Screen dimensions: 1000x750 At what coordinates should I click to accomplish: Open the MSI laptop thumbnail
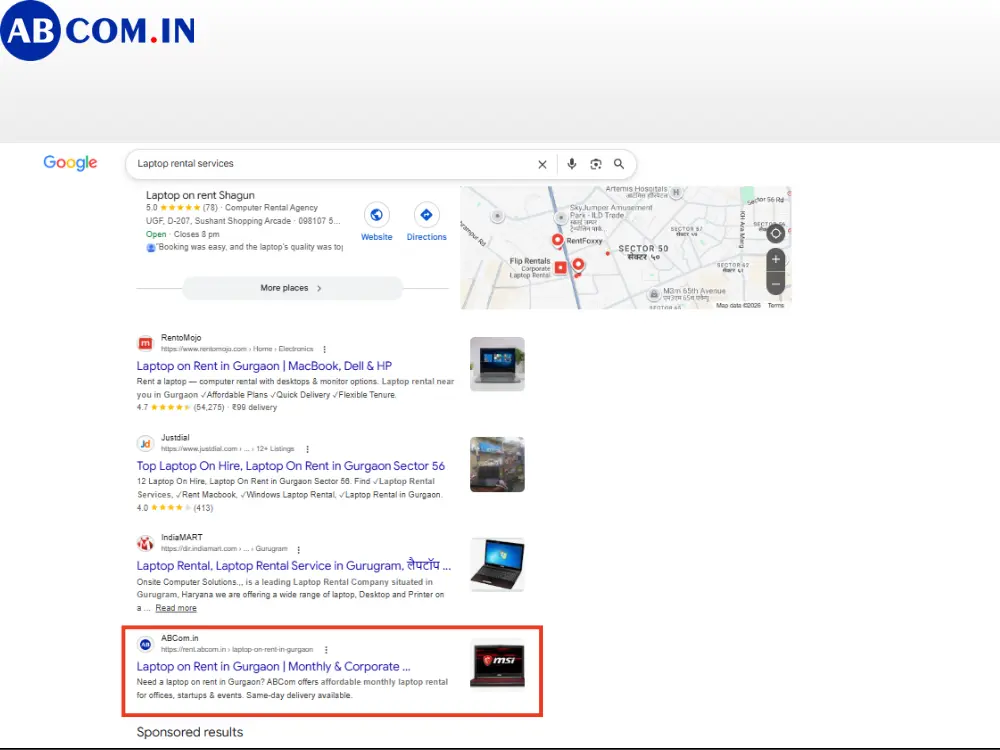point(497,665)
